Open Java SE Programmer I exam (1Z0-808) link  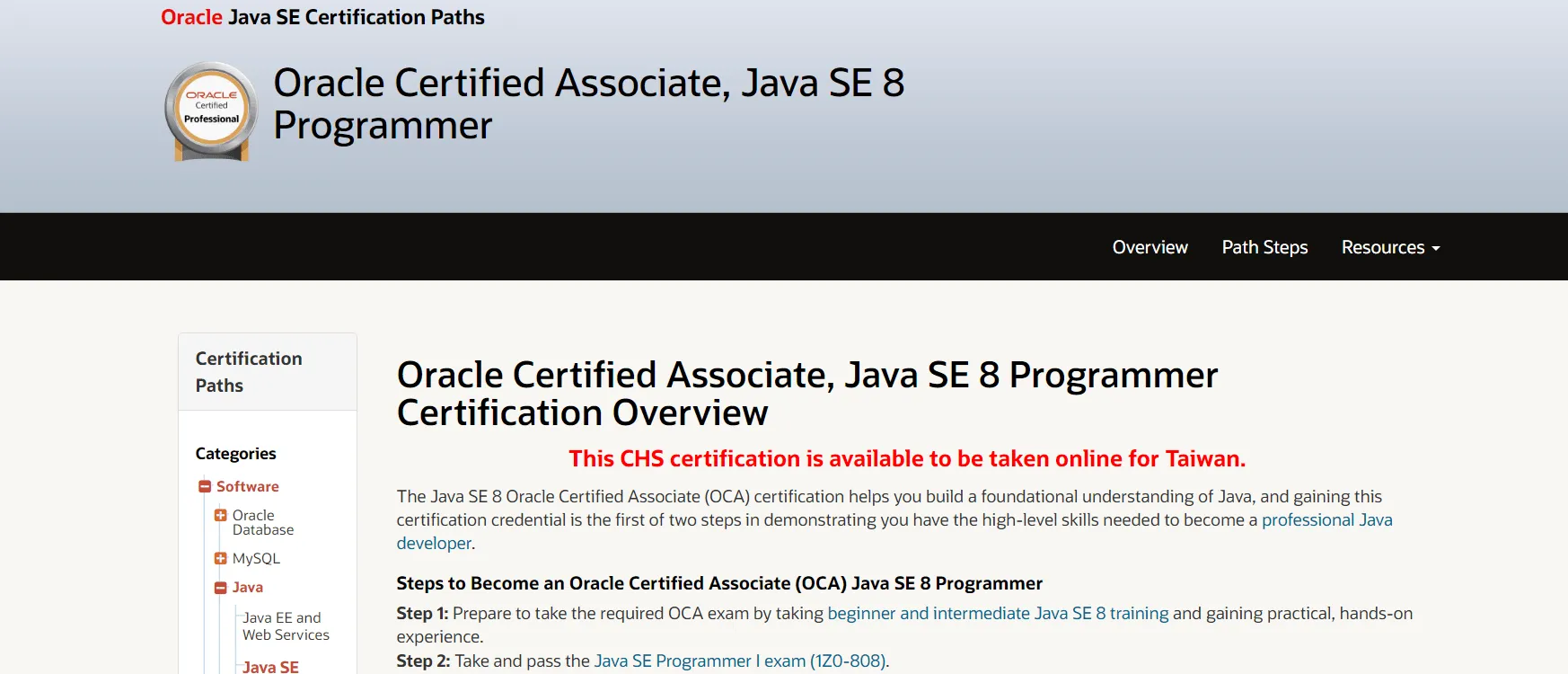740,661
